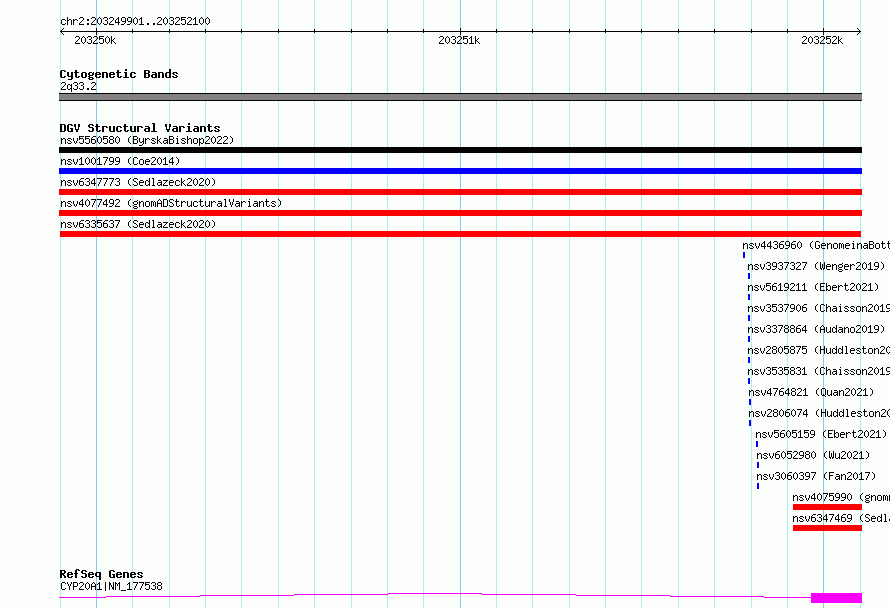Click nsv6052980 (Wu2021) label
Viewport: 890px width, 608px height.
point(813,455)
